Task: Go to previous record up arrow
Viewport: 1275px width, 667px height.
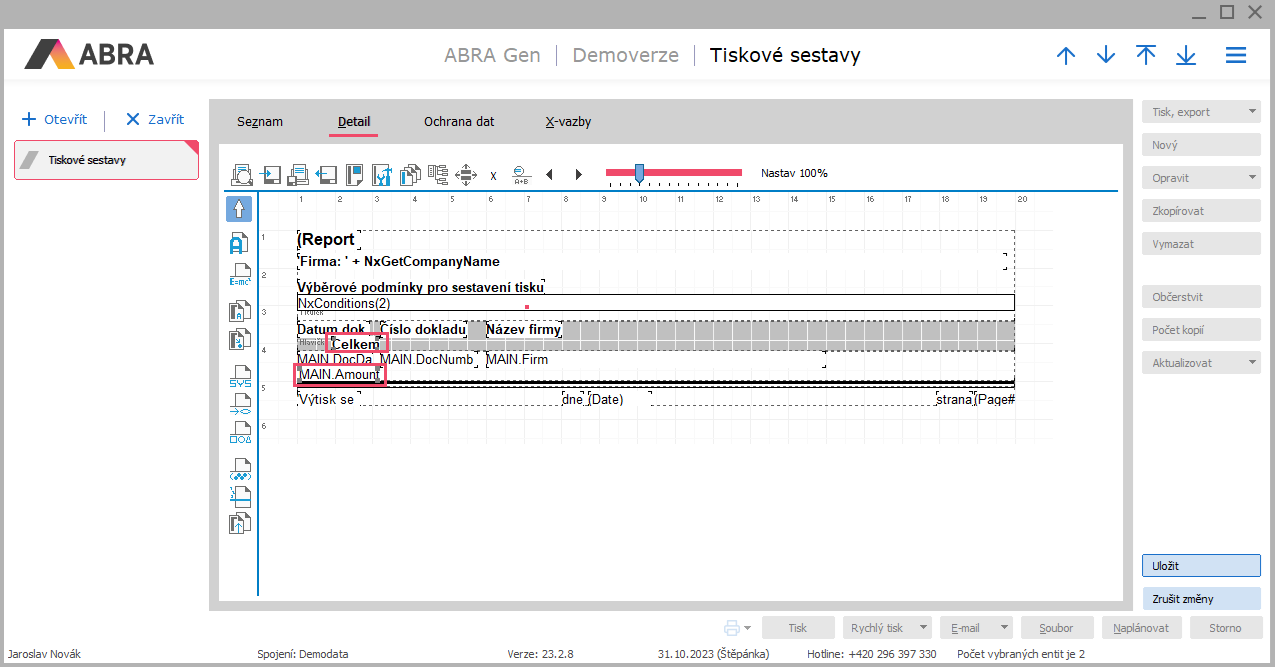Action: tap(1066, 55)
